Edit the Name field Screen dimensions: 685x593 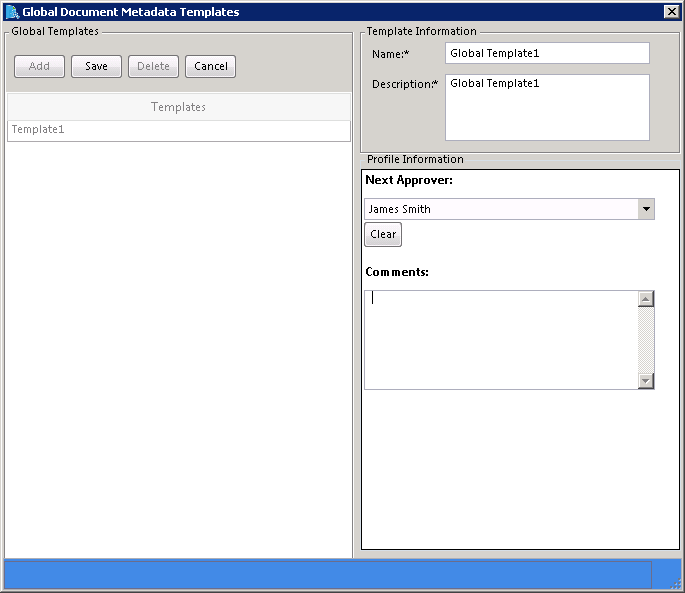(547, 53)
